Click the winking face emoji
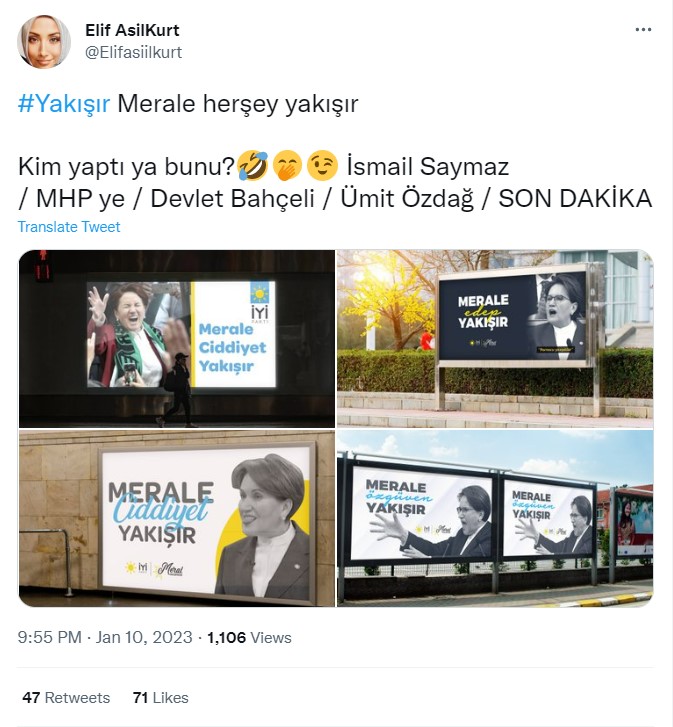Viewport: 673px width, 727px height. (322, 166)
